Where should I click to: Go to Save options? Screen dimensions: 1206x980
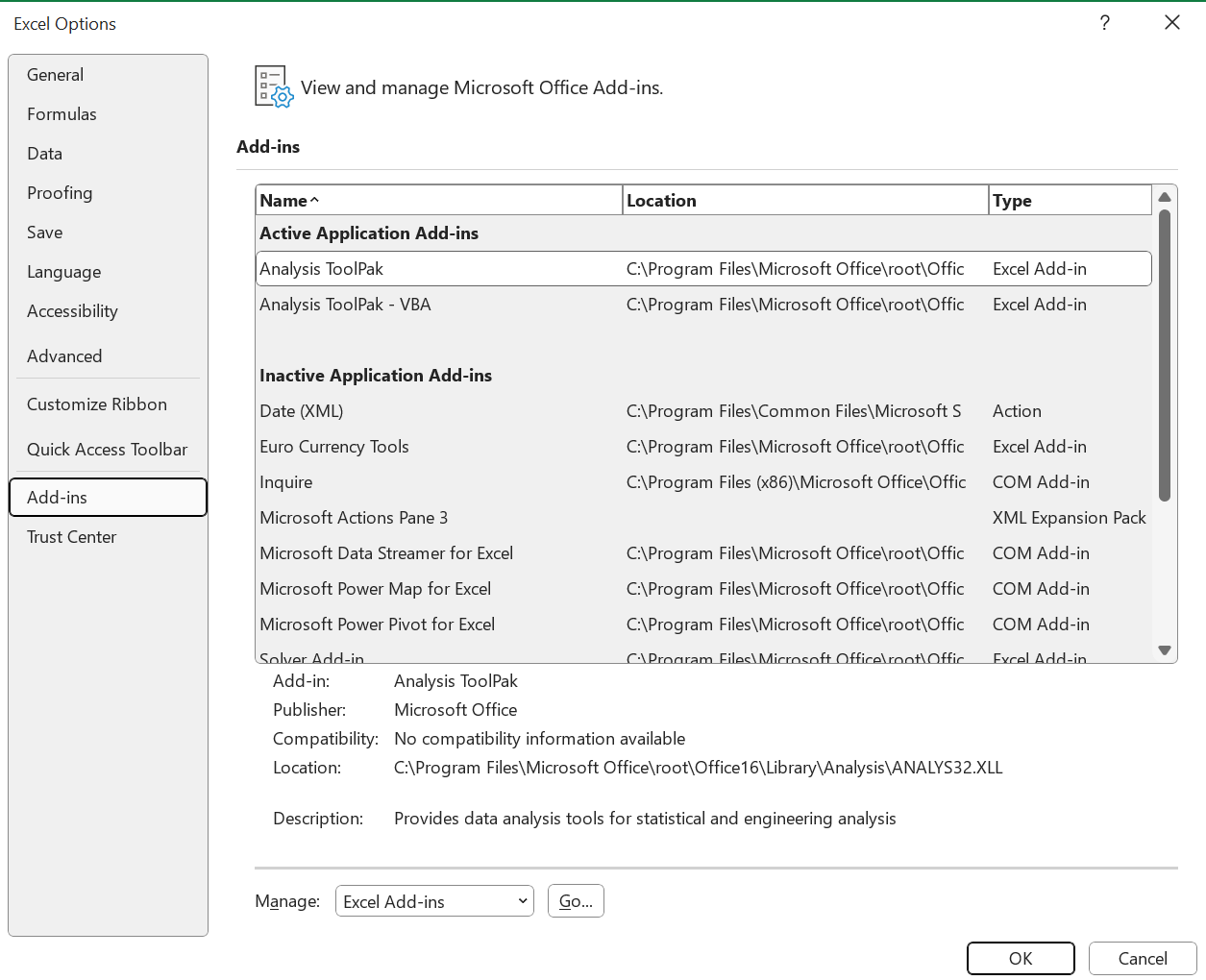point(108,233)
